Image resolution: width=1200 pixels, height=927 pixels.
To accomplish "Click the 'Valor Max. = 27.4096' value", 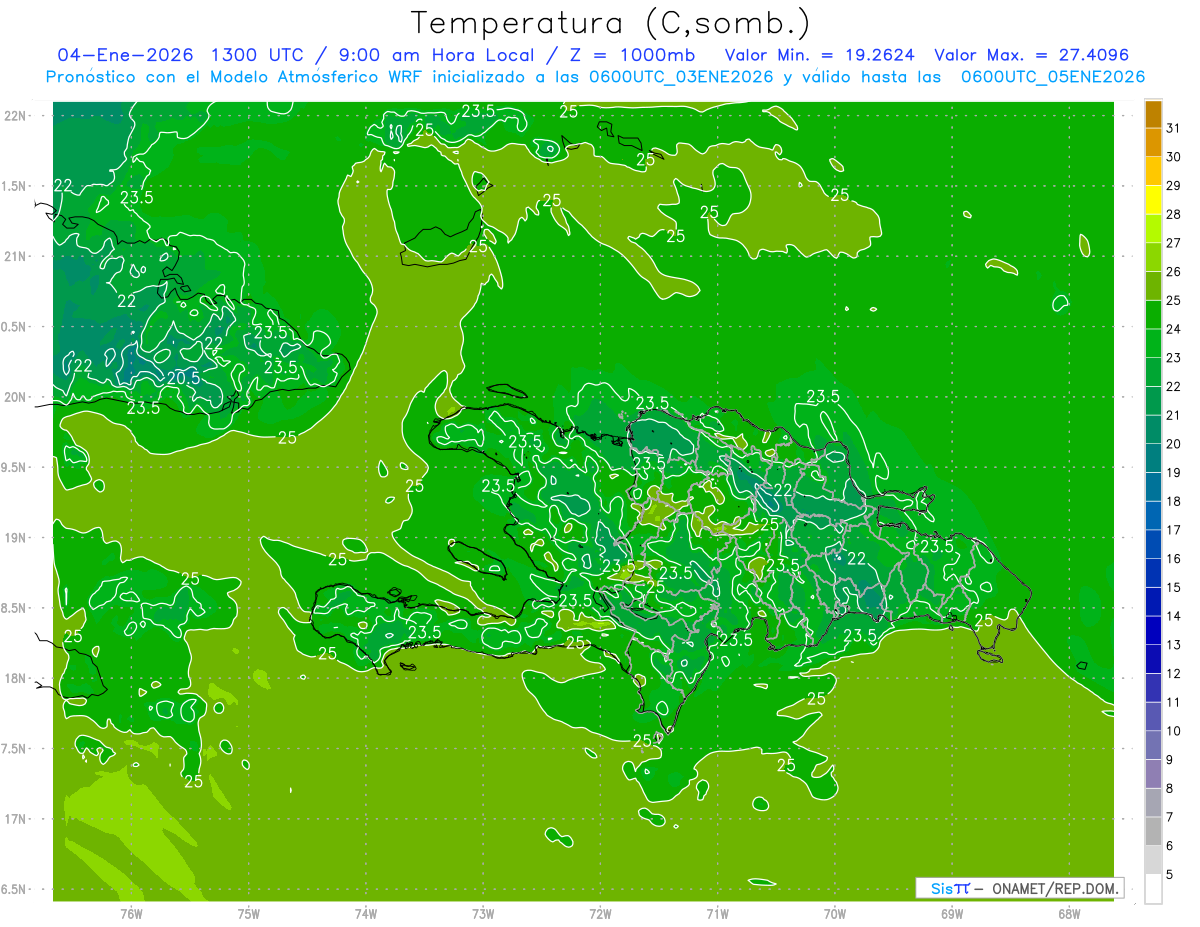I will pyautogui.click(x=1032, y=55).
